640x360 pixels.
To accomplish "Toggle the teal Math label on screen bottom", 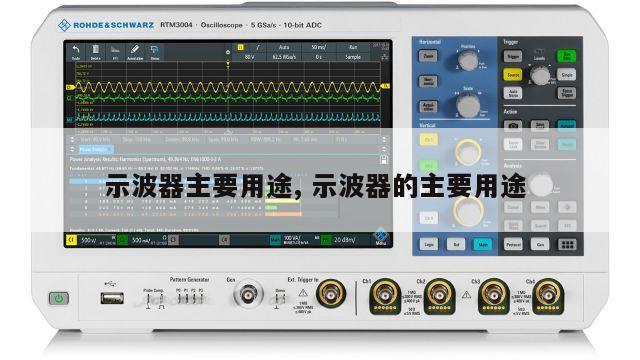I will click(x=276, y=240).
